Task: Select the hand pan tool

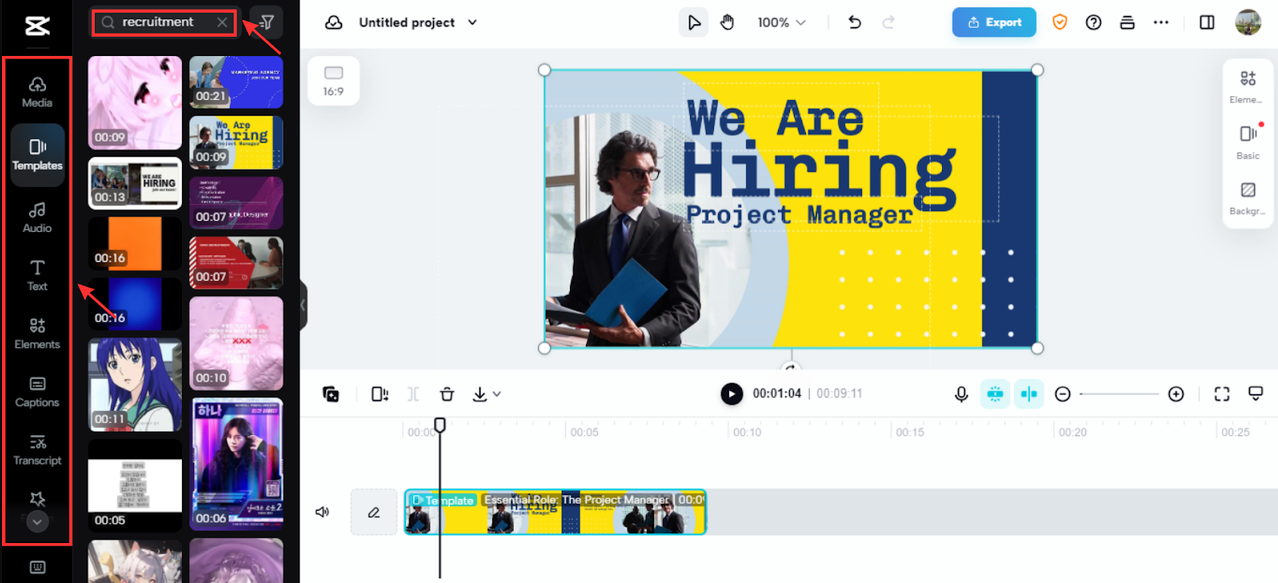Action: [727, 22]
